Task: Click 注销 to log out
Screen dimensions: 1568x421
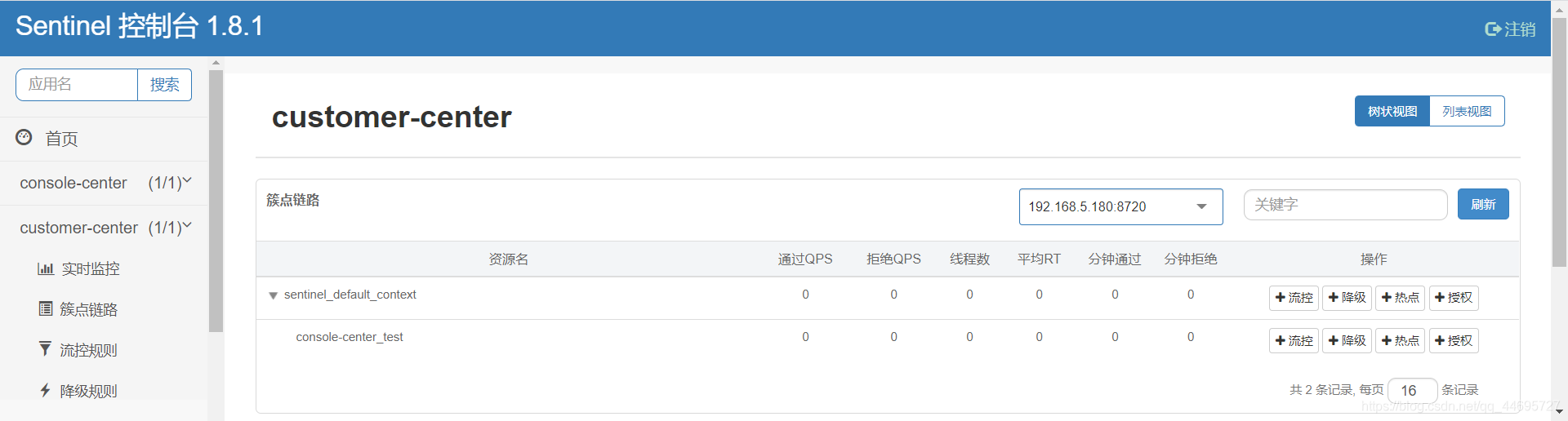Action: 1520,29
